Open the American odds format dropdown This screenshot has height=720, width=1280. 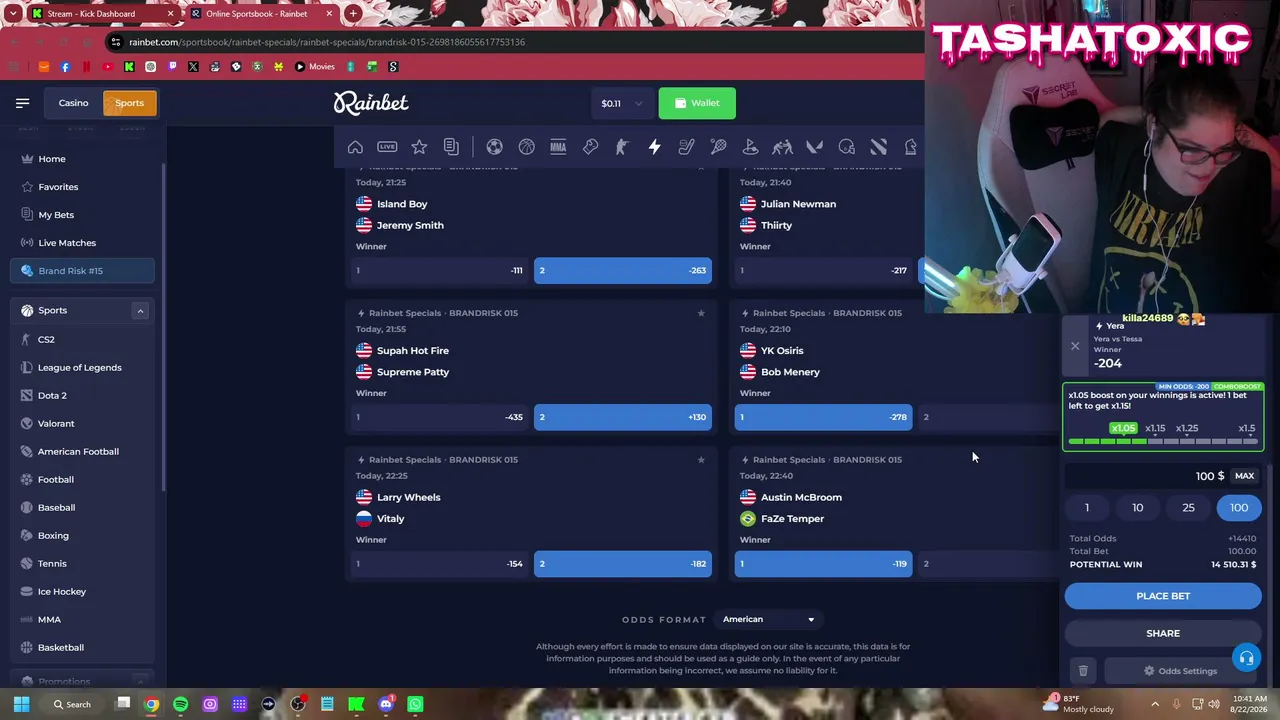768,619
